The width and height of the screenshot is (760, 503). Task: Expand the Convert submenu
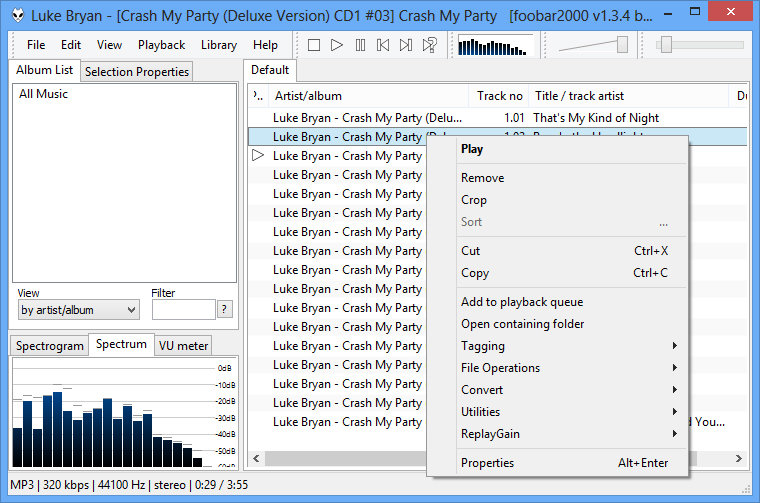coord(558,390)
